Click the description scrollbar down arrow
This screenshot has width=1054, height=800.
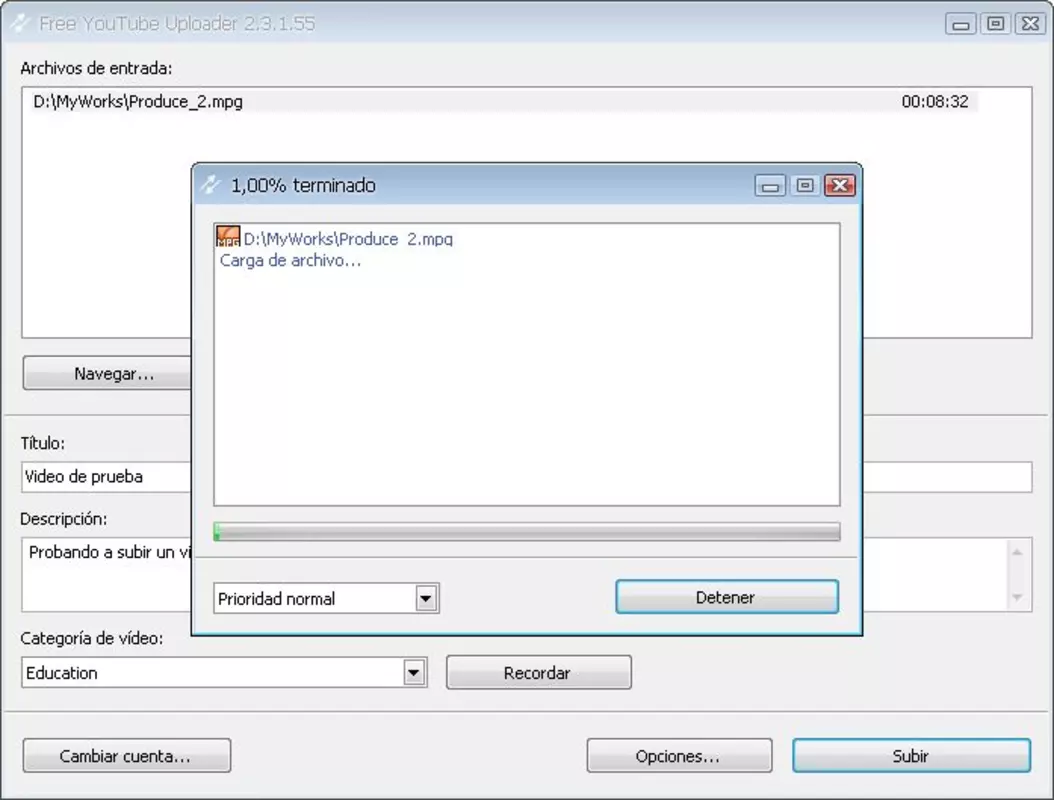coord(1017,597)
